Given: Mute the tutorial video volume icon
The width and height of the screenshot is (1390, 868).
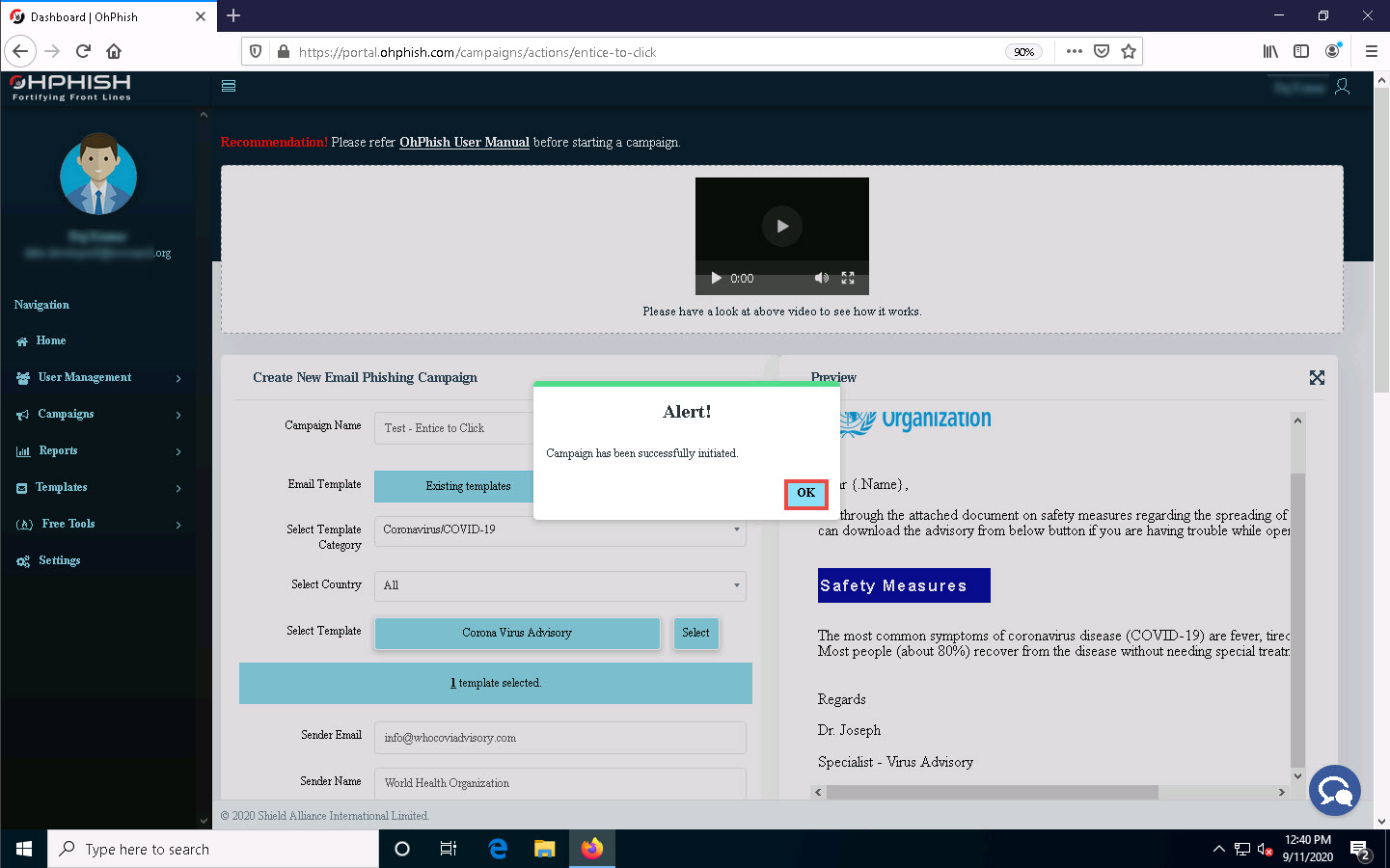Looking at the screenshot, I should pyautogui.click(x=821, y=278).
